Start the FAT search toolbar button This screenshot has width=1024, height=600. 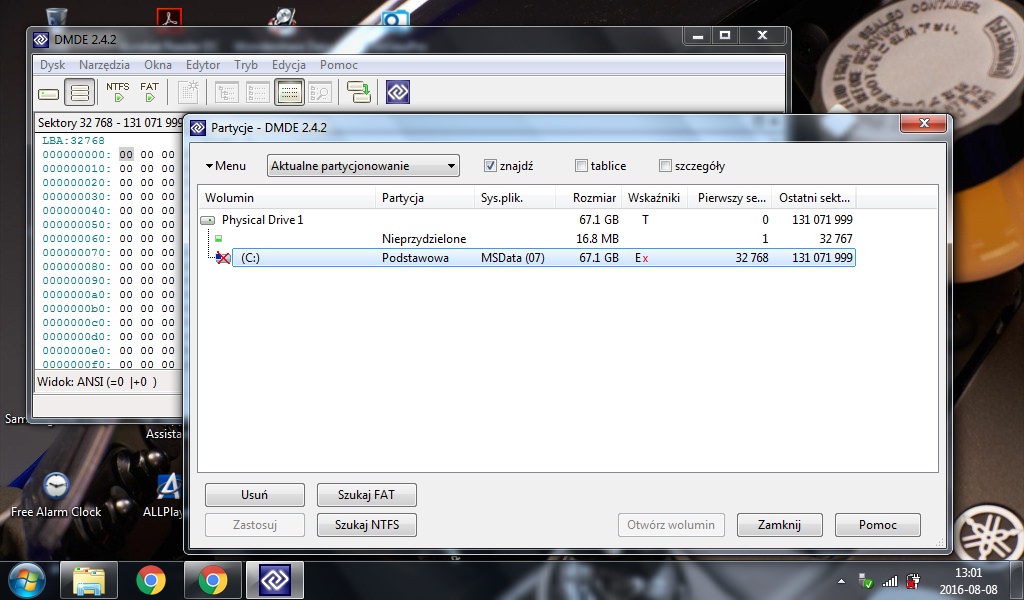point(150,92)
